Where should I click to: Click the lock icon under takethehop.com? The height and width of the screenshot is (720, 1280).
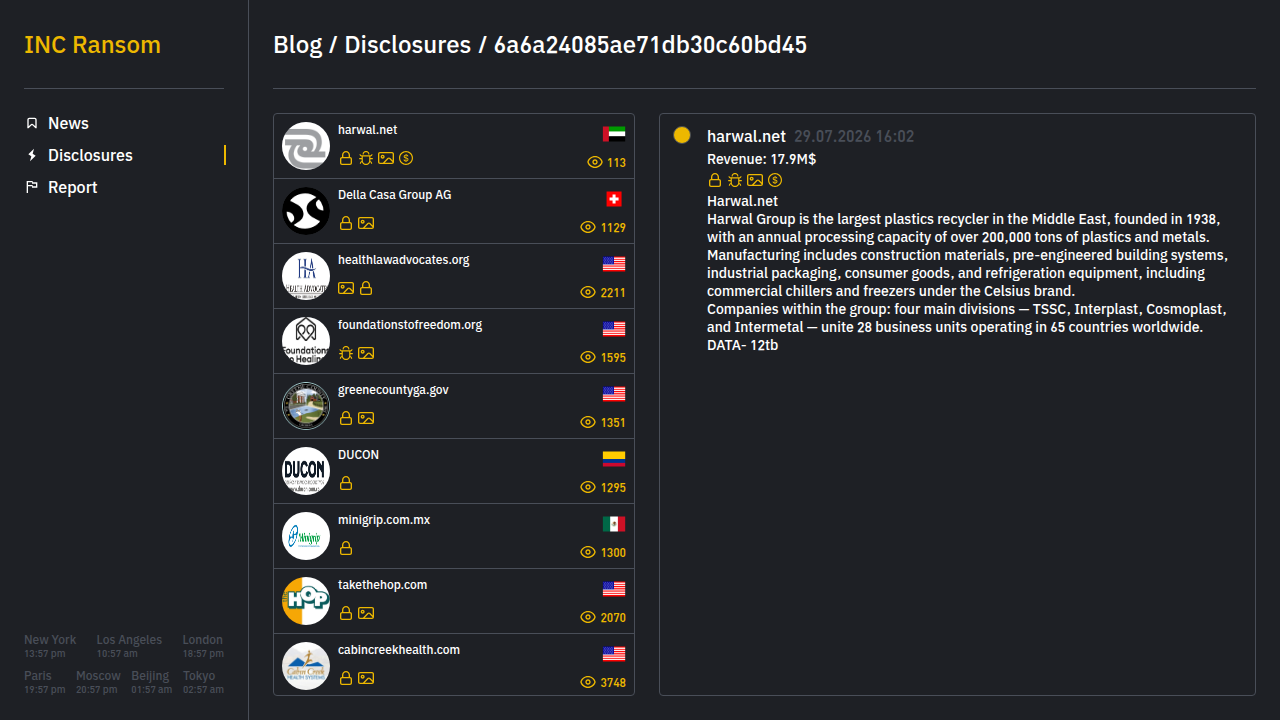click(346, 613)
